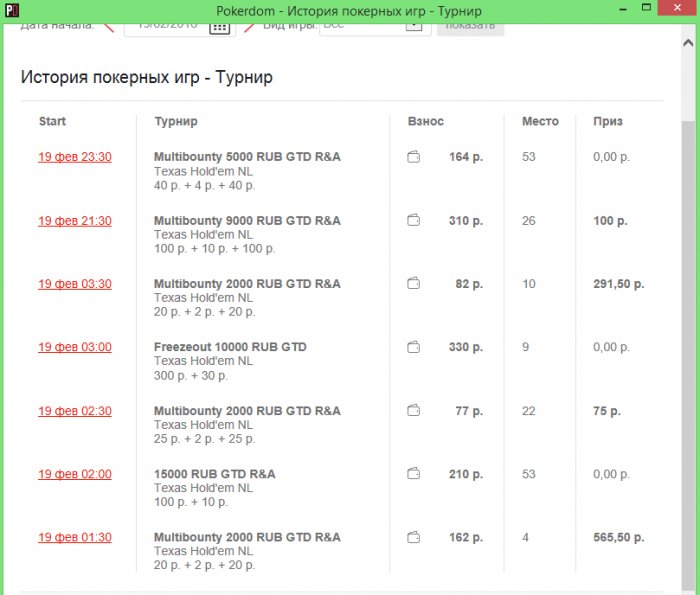Open the 19 фев 23:30 tournament link
This screenshot has width=700, height=595.
75,157
